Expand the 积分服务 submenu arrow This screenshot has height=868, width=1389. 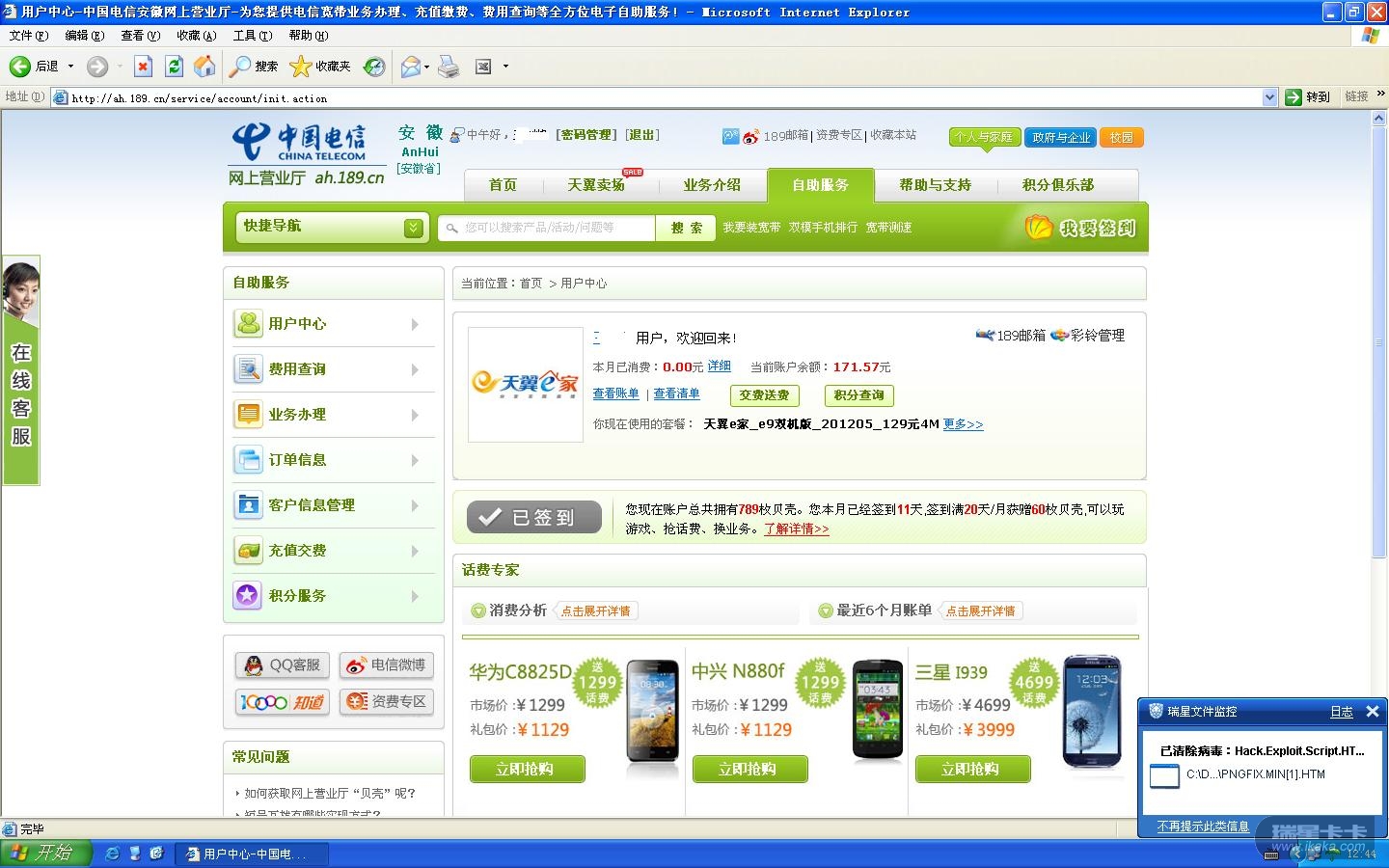(x=415, y=596)
